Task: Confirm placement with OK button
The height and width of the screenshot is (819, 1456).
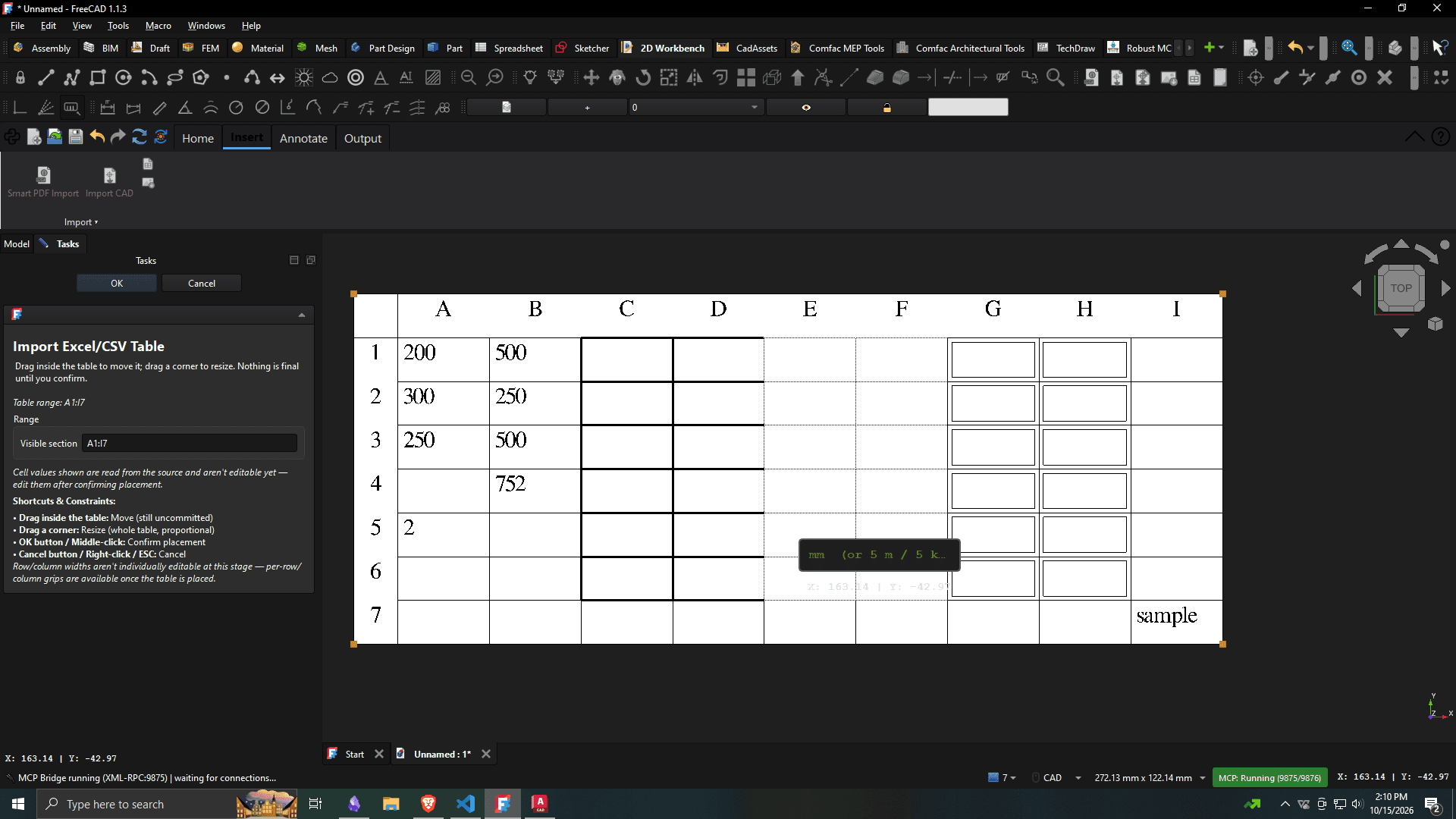Action: tap(117, 283)
